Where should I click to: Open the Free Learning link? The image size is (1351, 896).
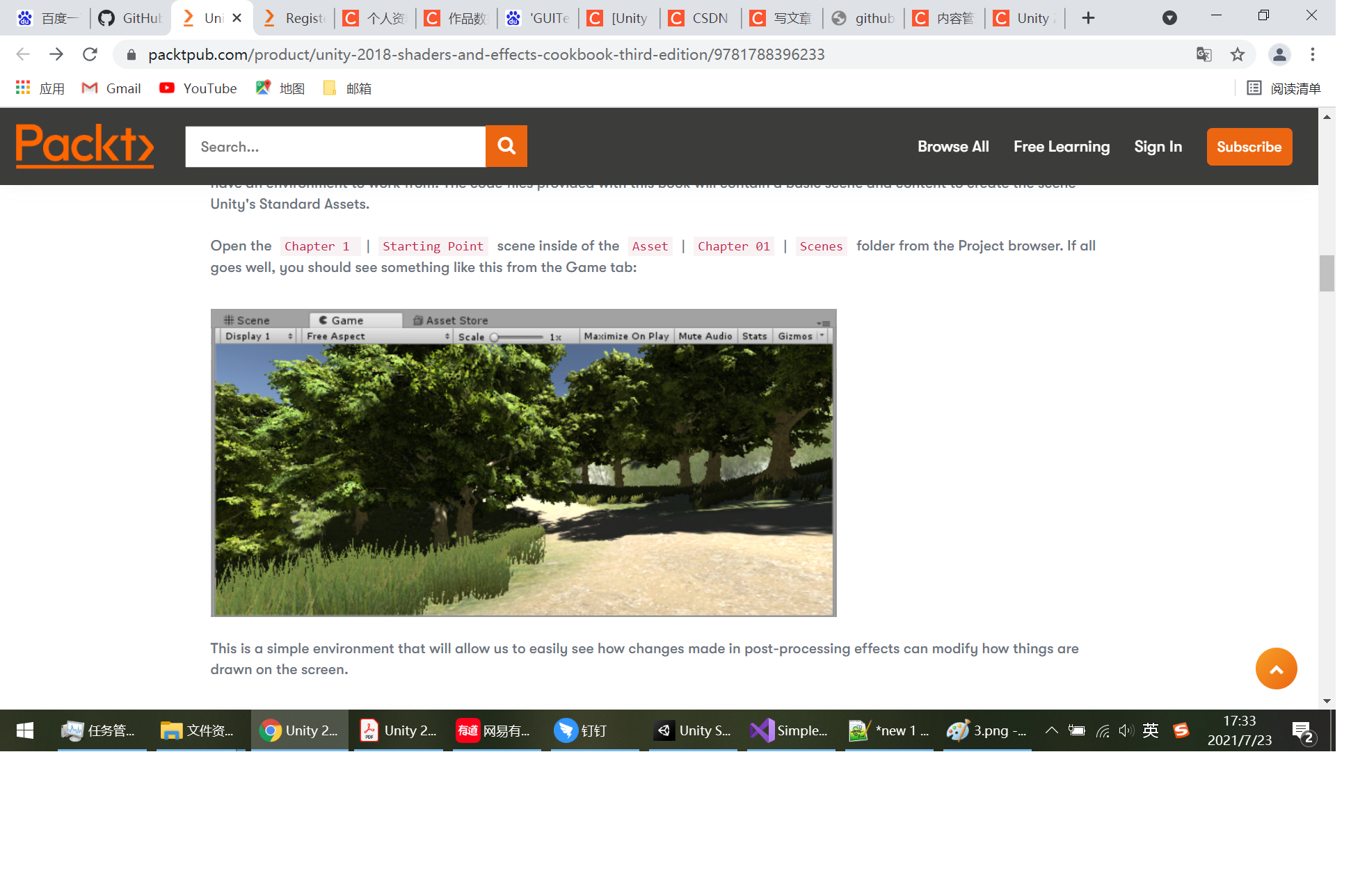point(1061,147)
